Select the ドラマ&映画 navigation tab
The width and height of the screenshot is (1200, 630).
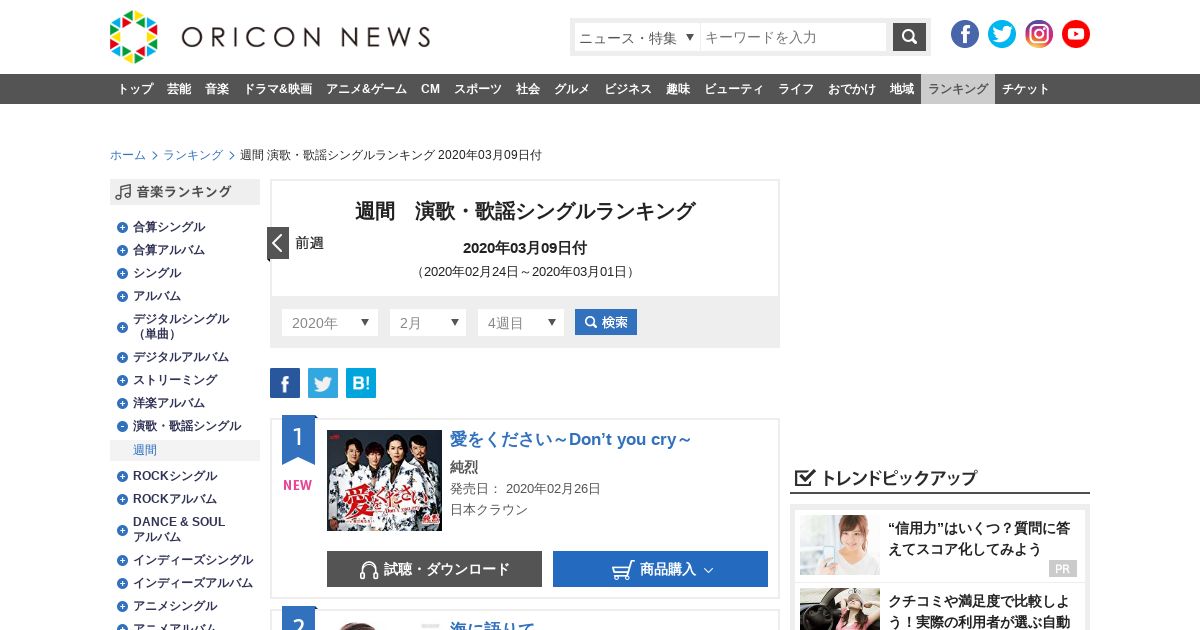tap(277, 89)
